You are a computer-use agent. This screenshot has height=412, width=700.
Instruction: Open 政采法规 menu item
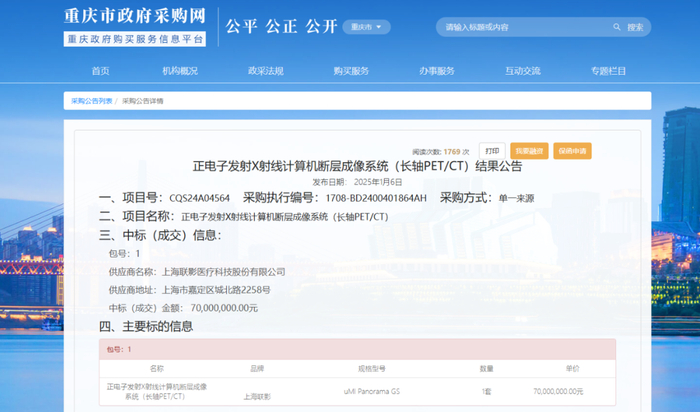pyautogui.click(x=266, y=71)
